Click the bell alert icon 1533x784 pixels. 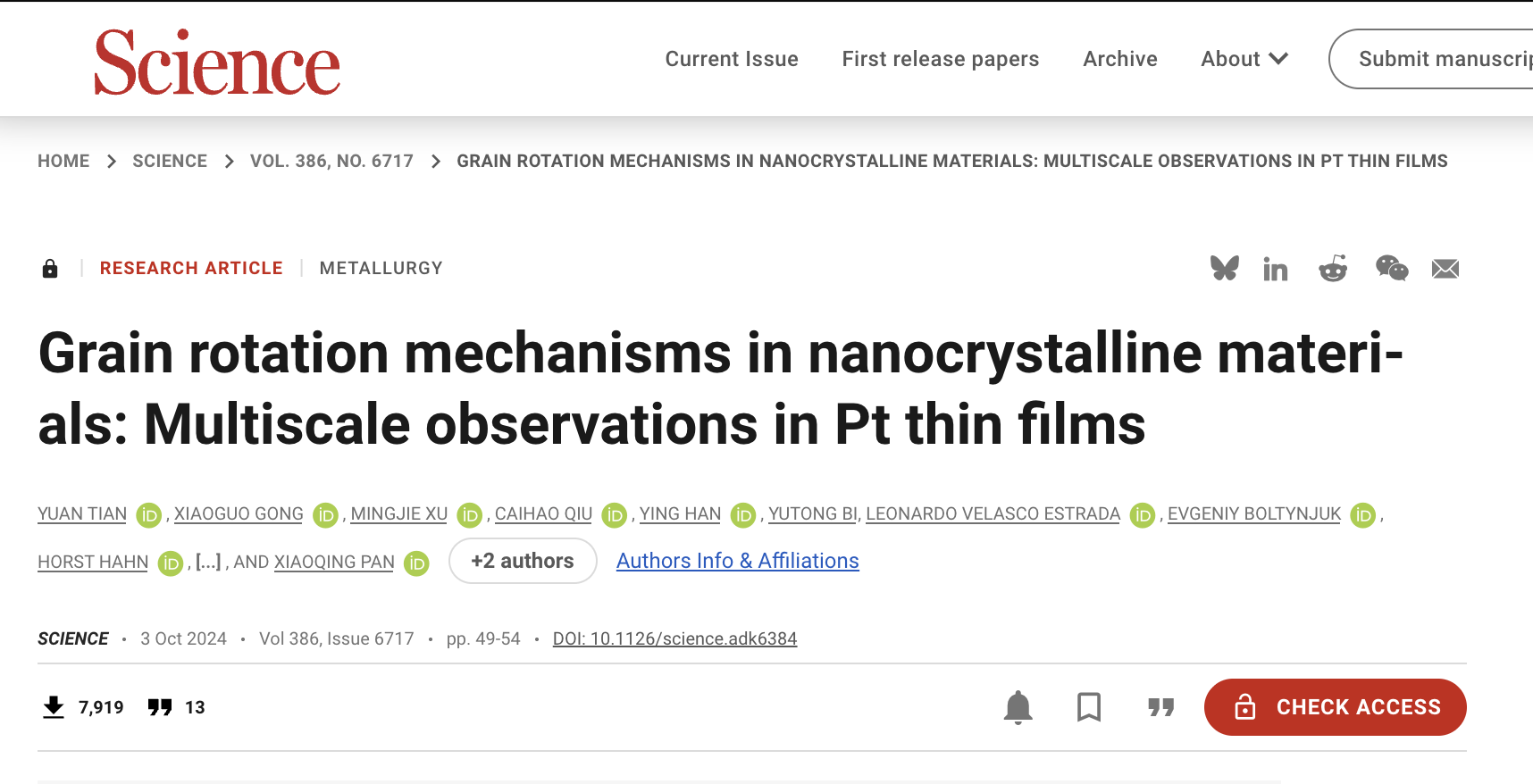[x=1018, y=707]
